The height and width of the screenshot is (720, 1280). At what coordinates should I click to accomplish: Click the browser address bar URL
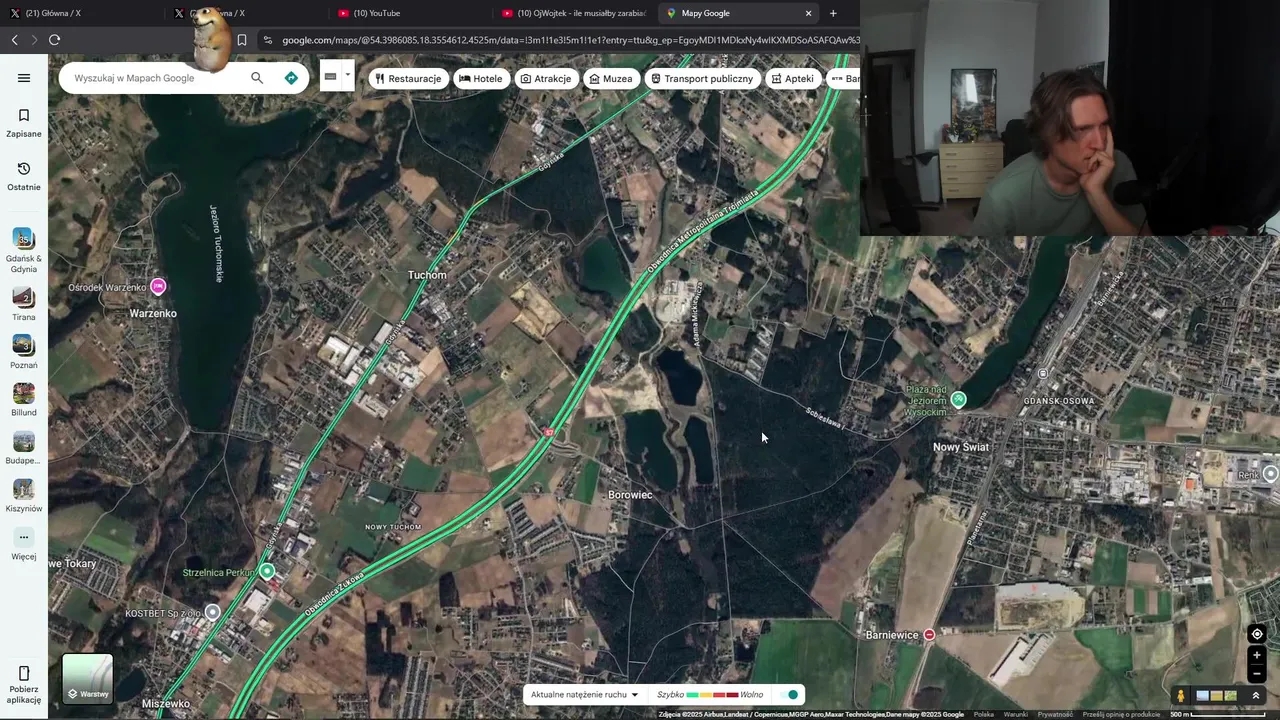coord(570,40)
